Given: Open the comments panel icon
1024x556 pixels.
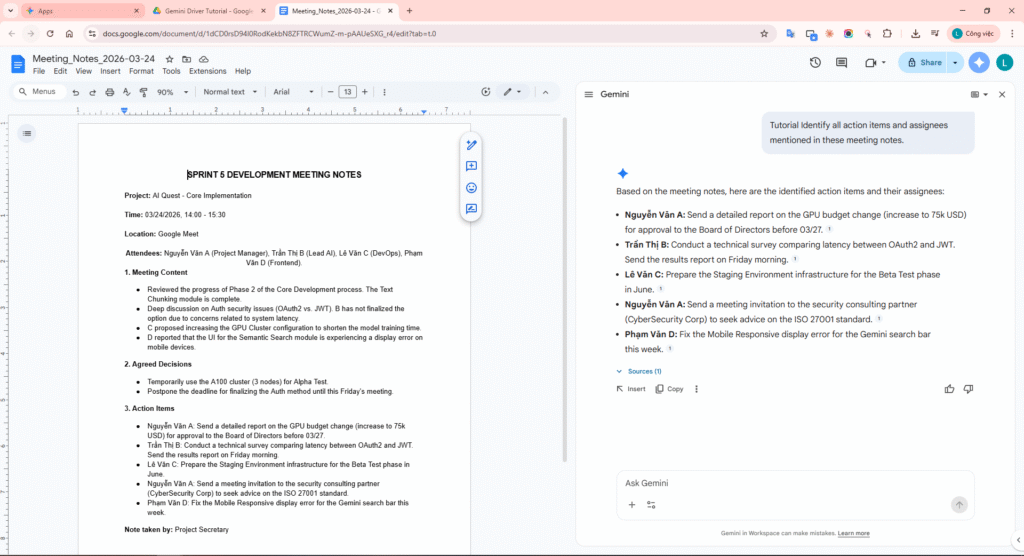Looking at the screenshot, I should point(841,62).
